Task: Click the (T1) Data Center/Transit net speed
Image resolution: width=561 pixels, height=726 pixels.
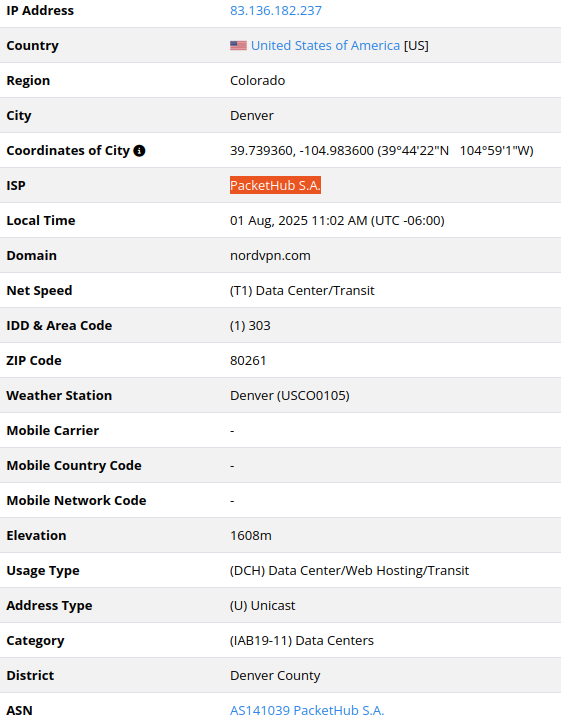Action: point(302,290)
